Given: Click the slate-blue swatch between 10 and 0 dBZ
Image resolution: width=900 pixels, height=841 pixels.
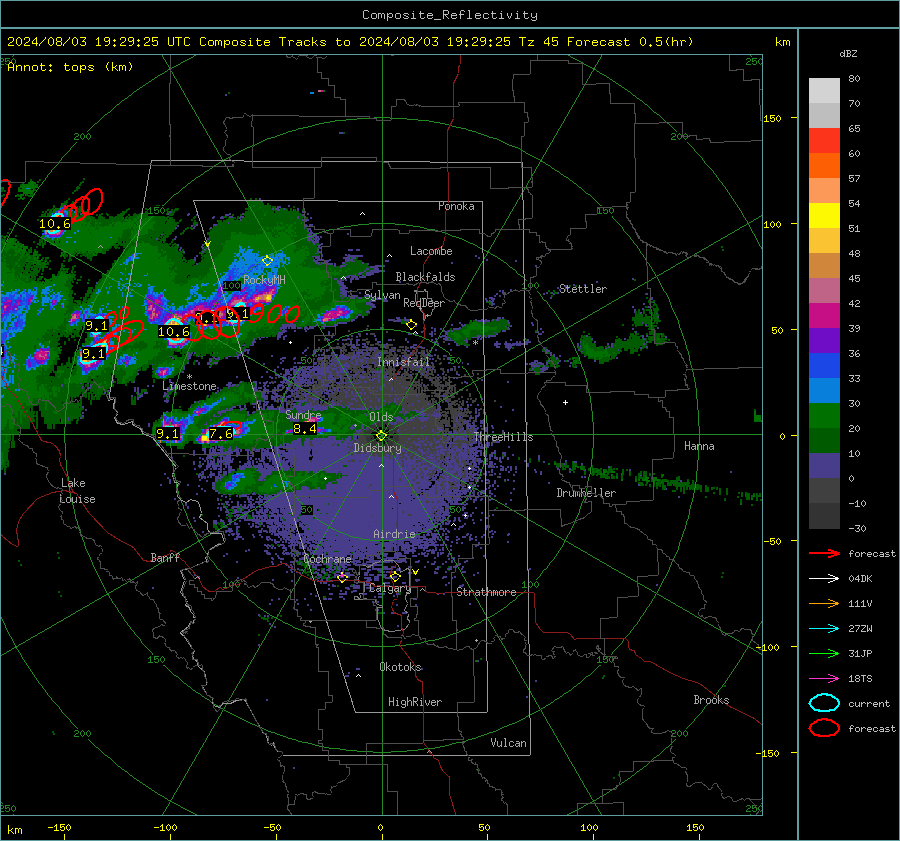Looking at the screenshot, I should click(x=824, y=466).
